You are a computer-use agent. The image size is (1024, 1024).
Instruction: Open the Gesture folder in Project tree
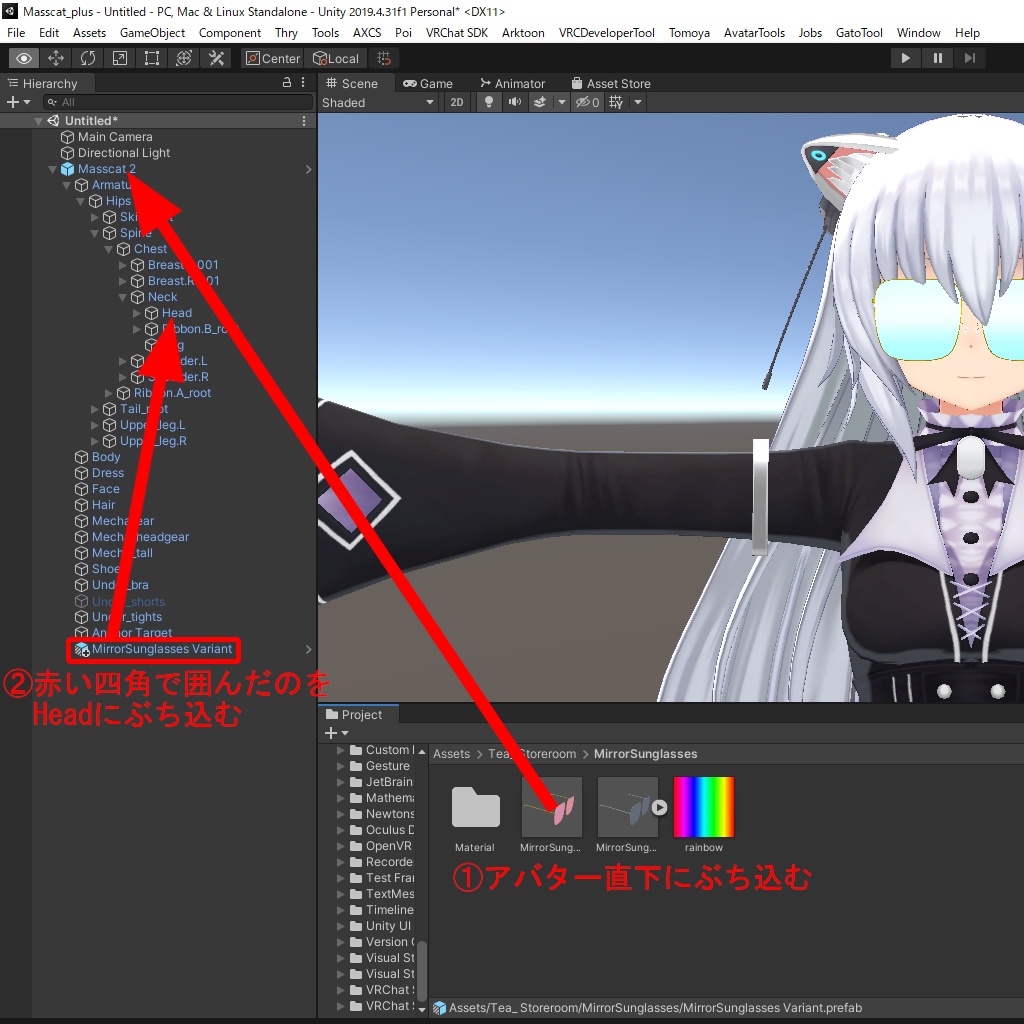(x=387, y=766)
